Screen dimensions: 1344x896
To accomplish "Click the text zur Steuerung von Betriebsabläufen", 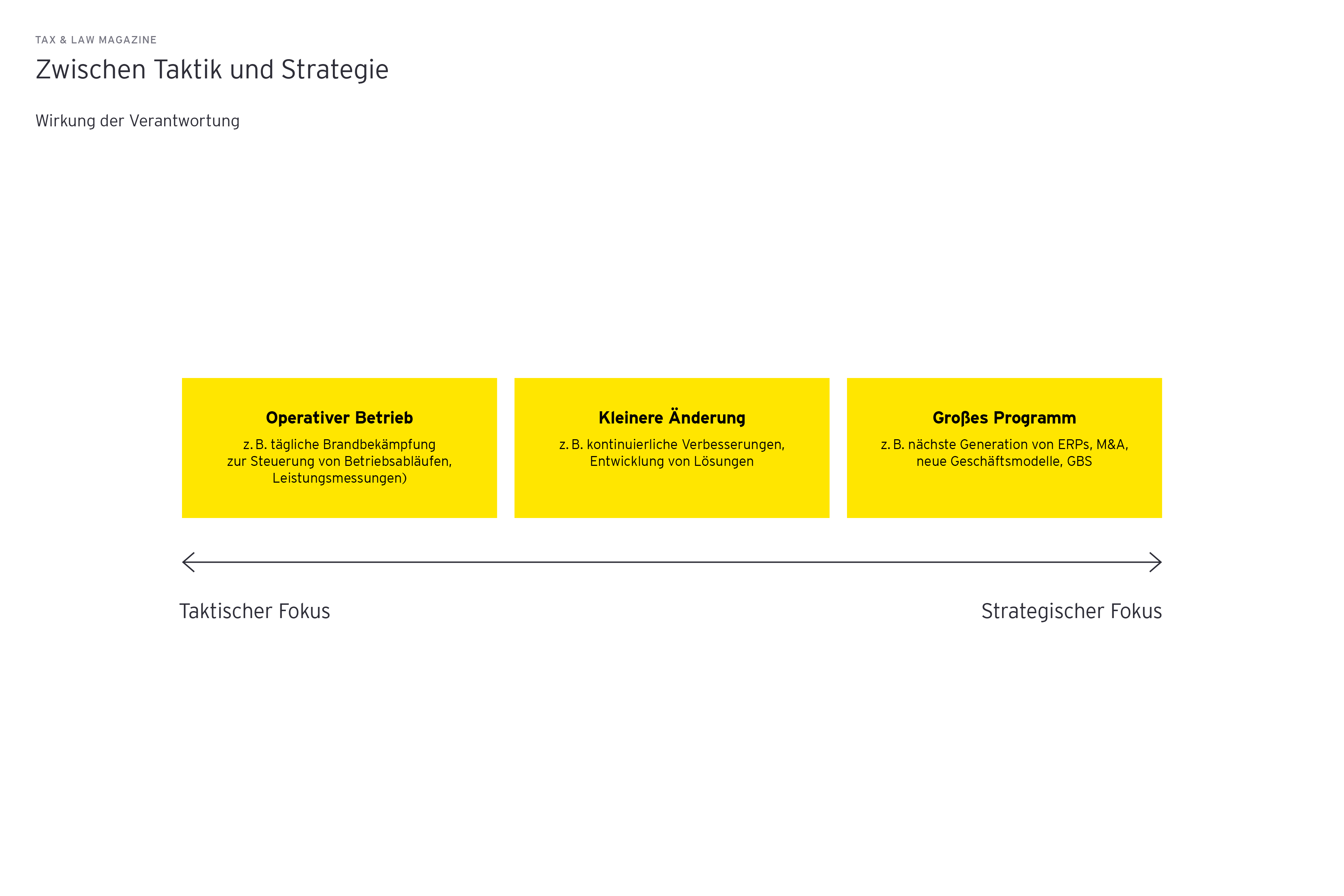I will [339, 461].
